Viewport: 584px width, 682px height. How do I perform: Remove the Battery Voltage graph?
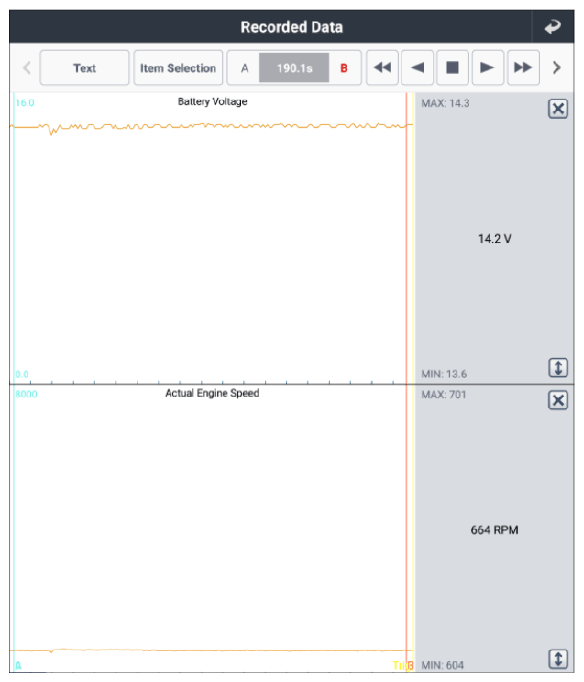[x=558, y=109]
